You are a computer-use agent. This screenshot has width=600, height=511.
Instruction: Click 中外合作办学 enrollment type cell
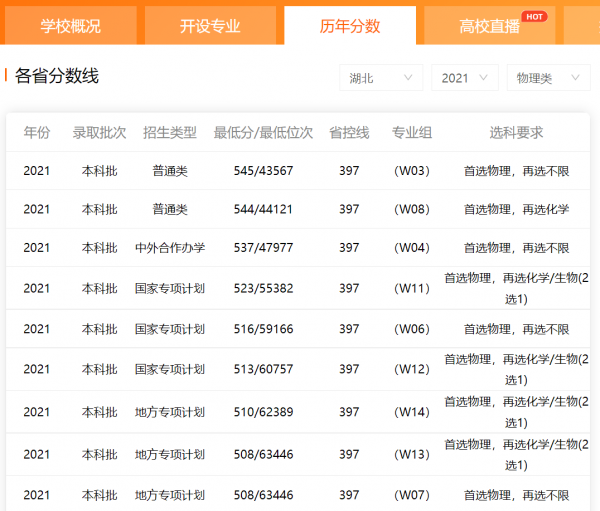170,248
